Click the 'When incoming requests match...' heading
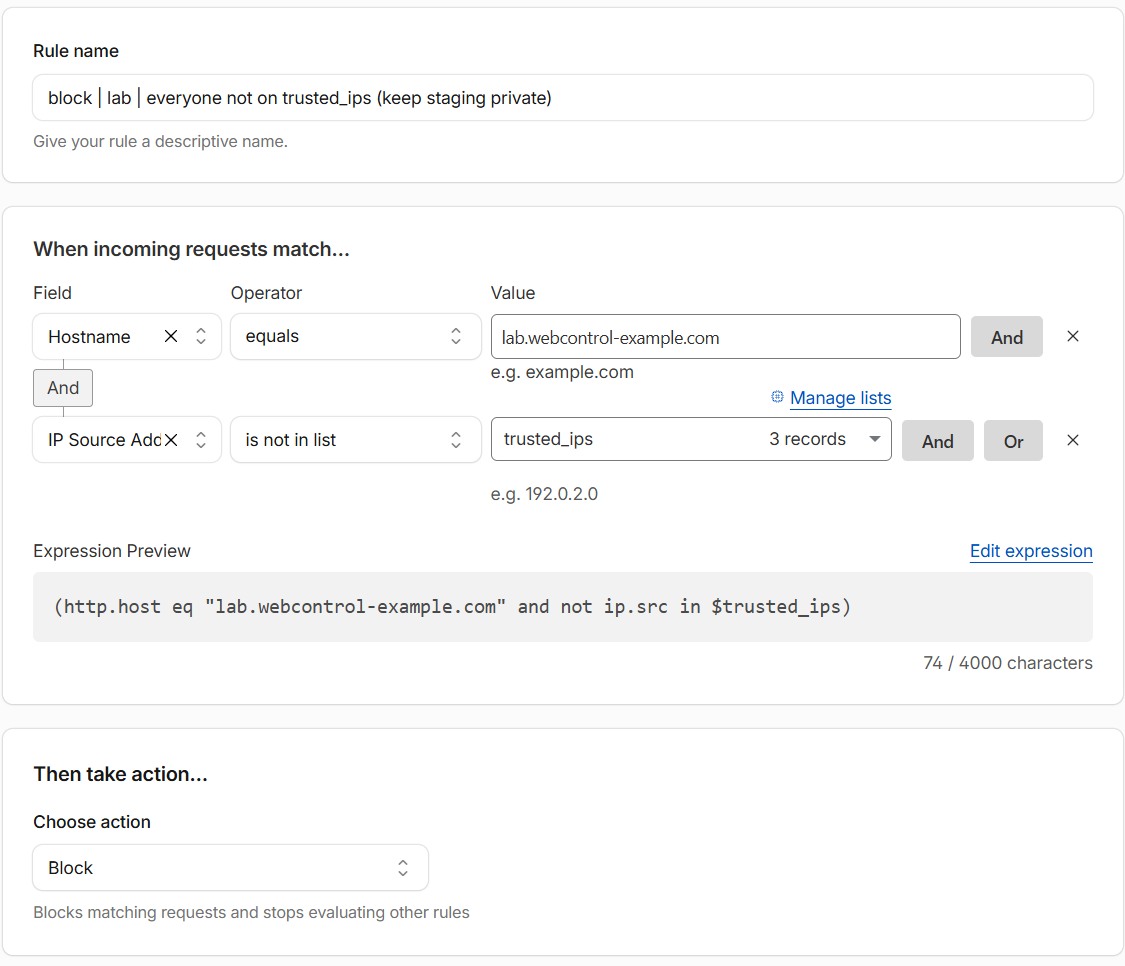 [x=192, y=249]
